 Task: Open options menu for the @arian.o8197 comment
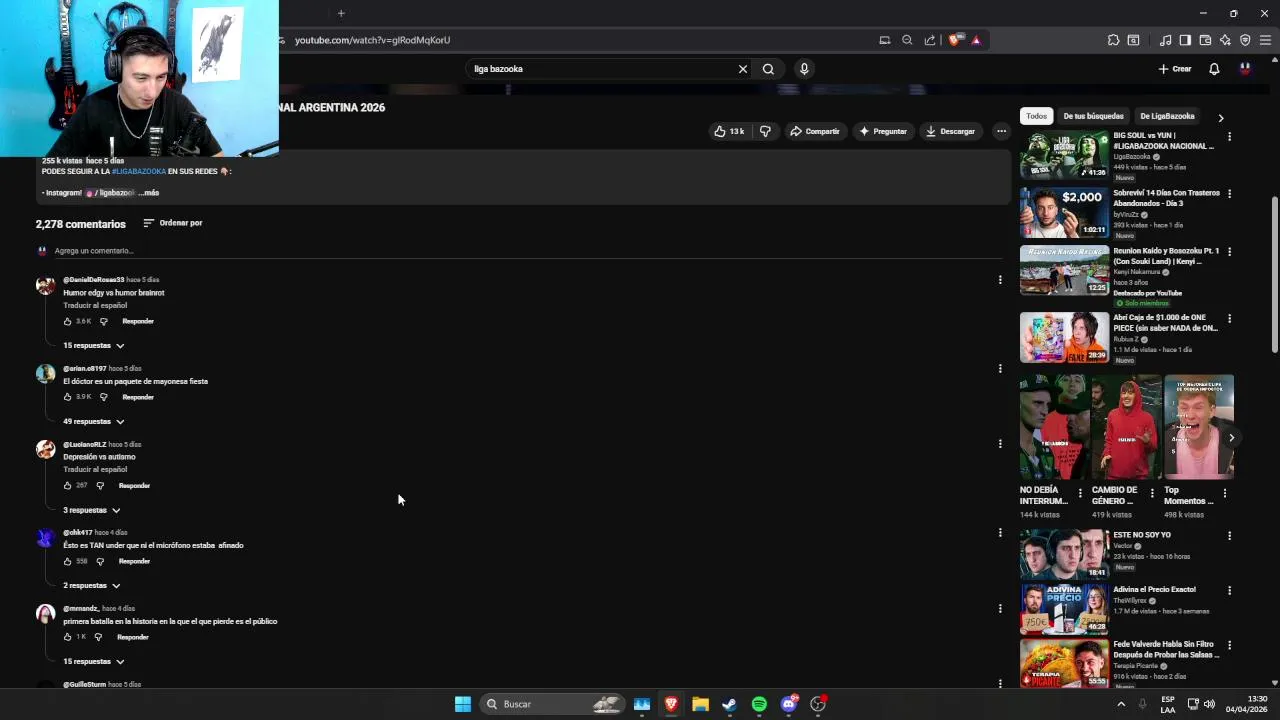pyautogui.click(x=1000, y=369)
